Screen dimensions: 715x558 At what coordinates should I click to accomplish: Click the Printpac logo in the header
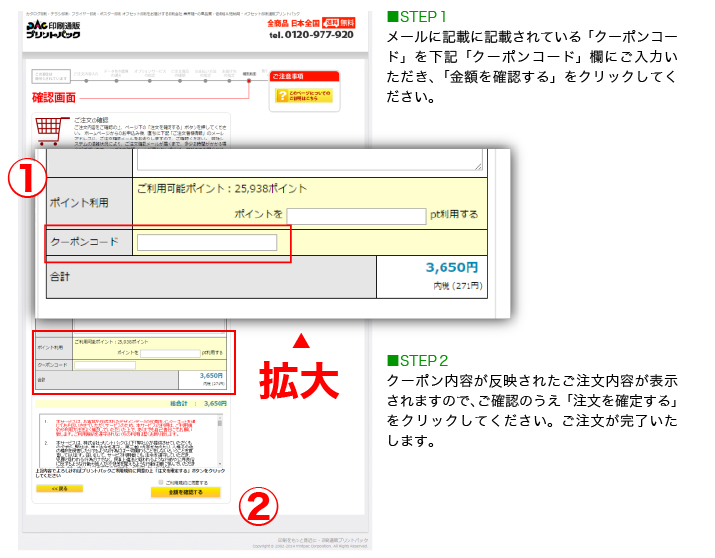56,29
